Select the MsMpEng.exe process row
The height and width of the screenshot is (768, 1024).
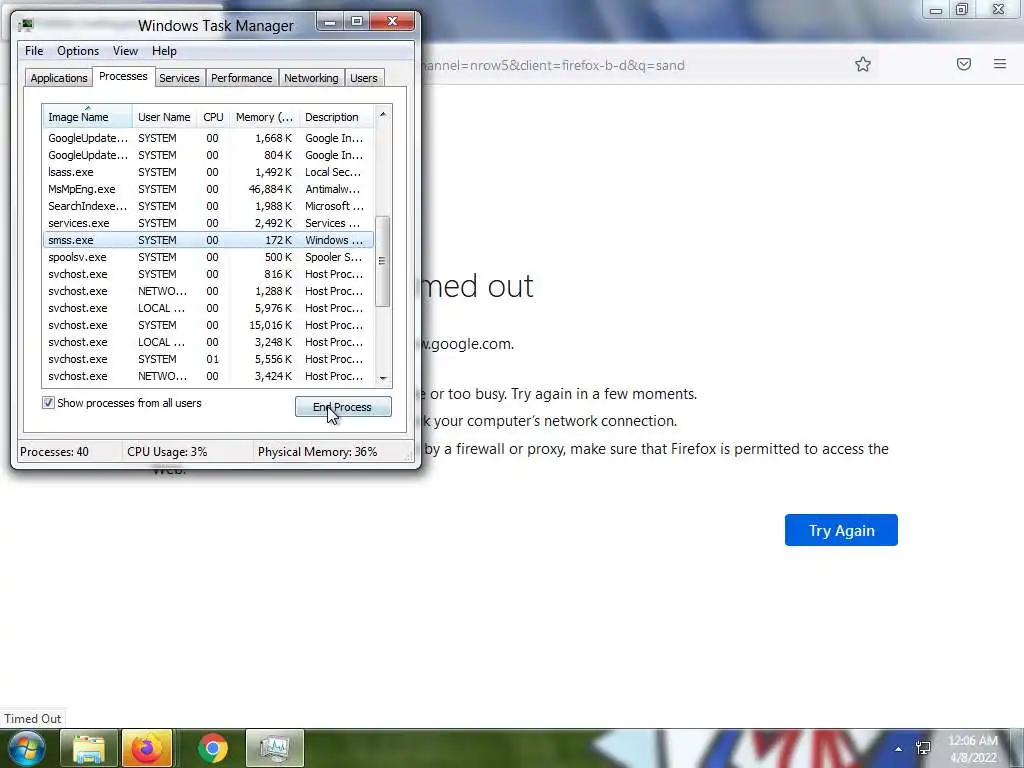tap(208, 189)
